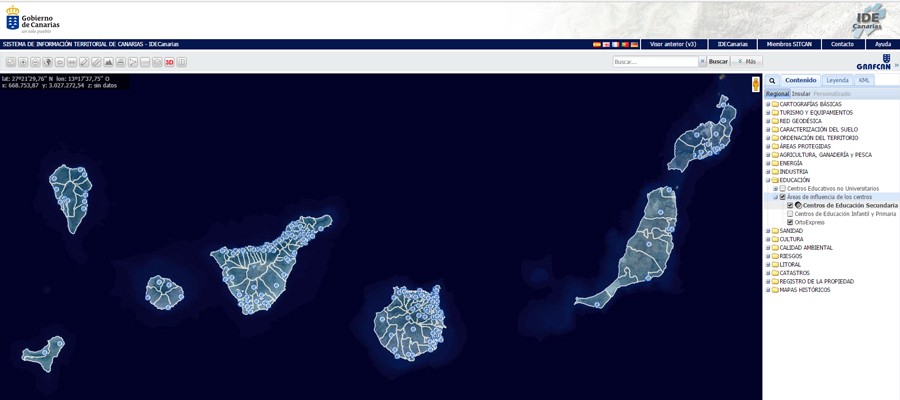Uncheck the OrtoExpress layer checkbox

790,222
